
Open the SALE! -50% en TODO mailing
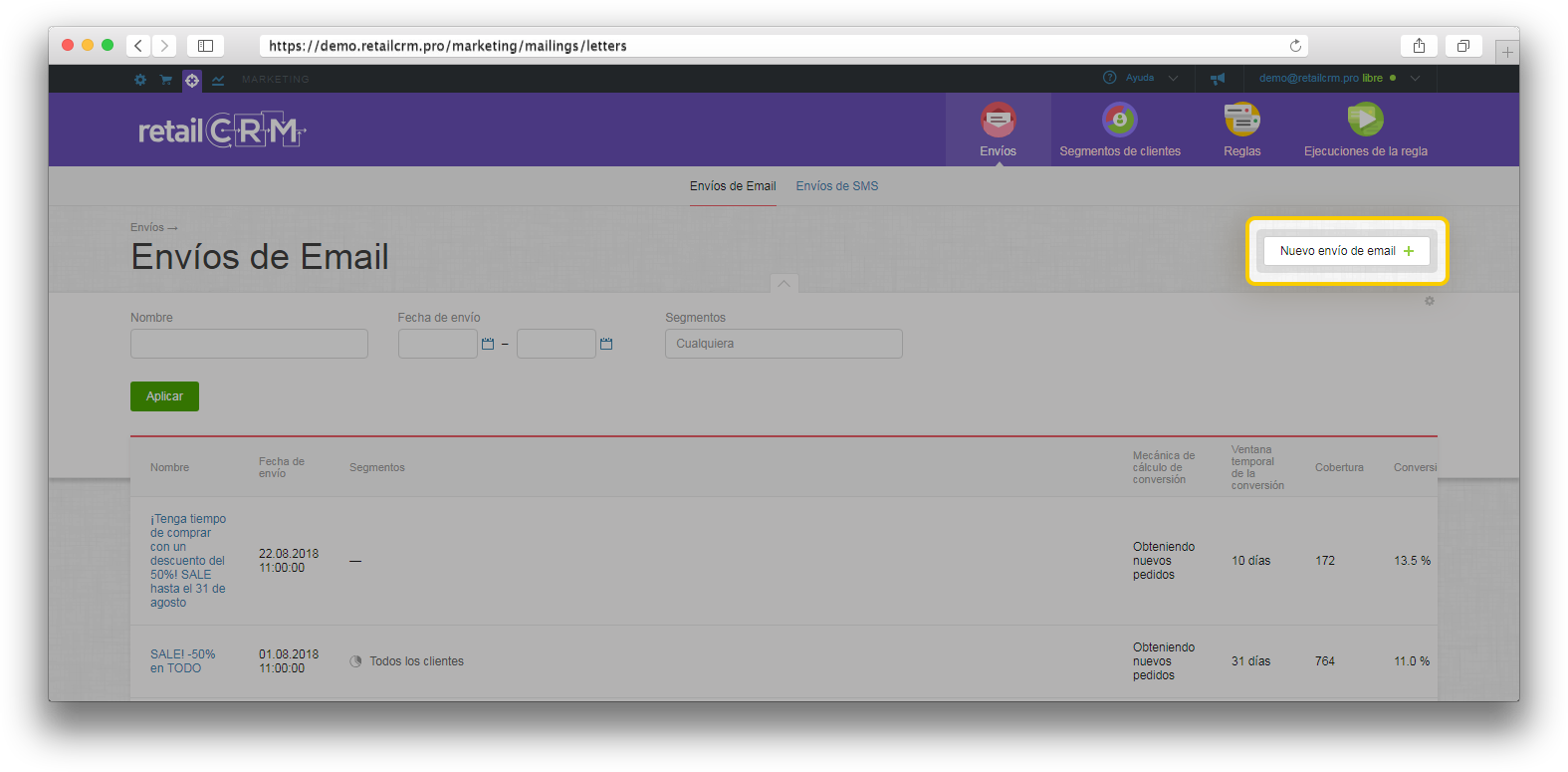[182, 661]
